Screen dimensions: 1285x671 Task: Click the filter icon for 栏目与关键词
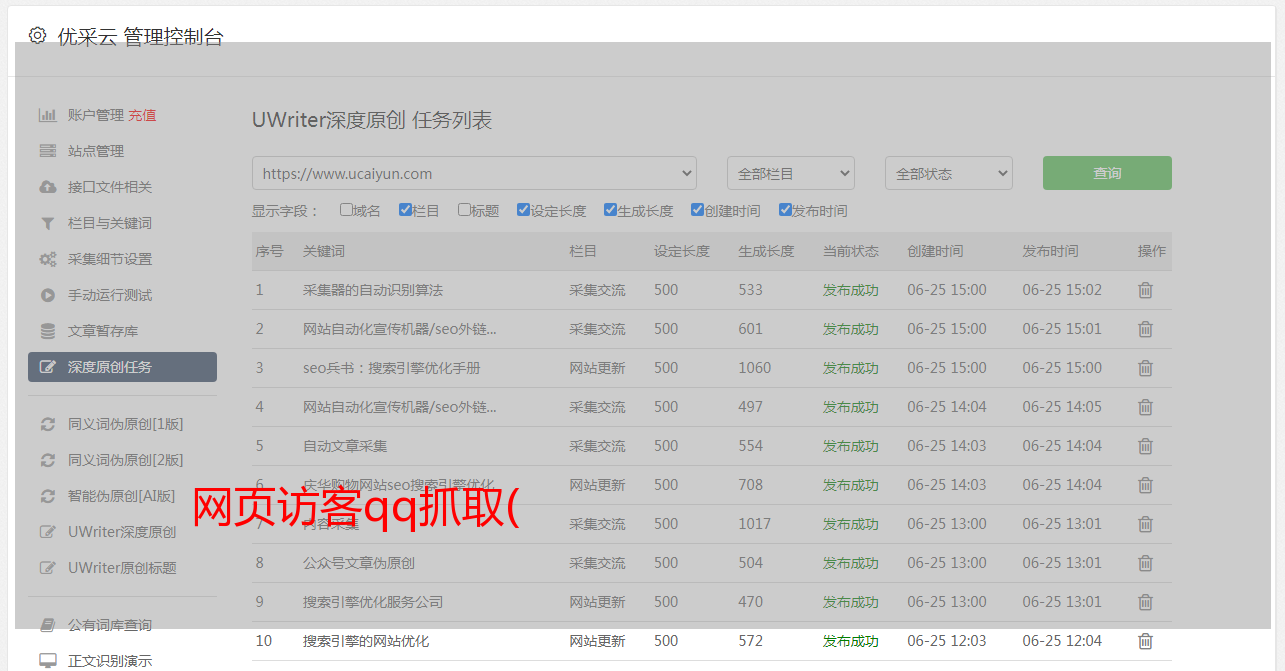(47, 223)
